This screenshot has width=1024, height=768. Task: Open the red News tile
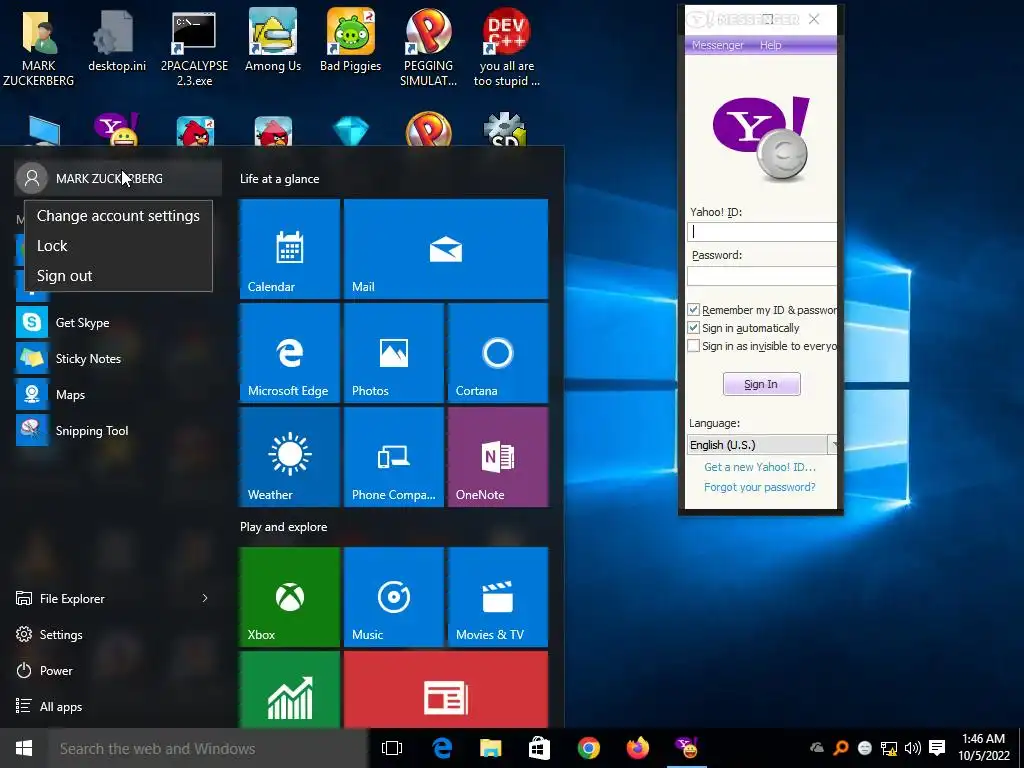point(446,690)
